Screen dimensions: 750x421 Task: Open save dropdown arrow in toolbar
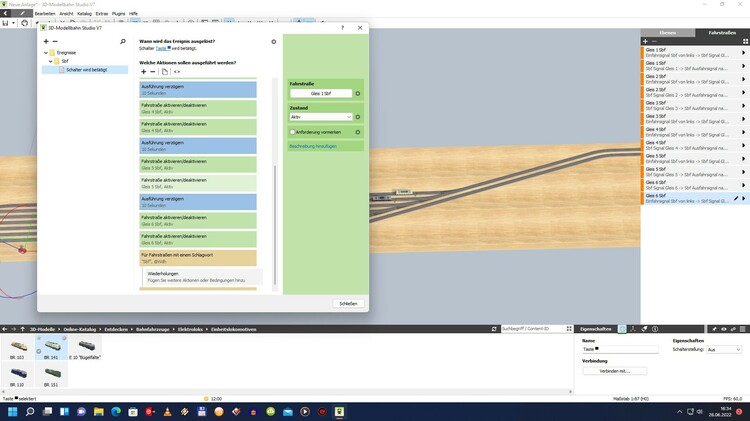click(13, 23)
